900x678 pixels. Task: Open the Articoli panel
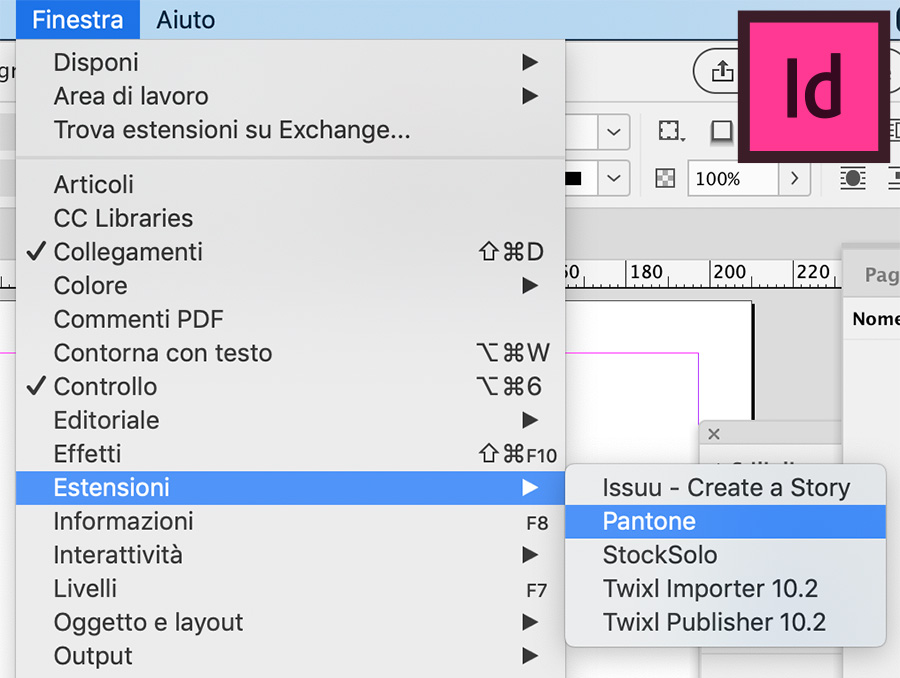(x=290, y=184)
